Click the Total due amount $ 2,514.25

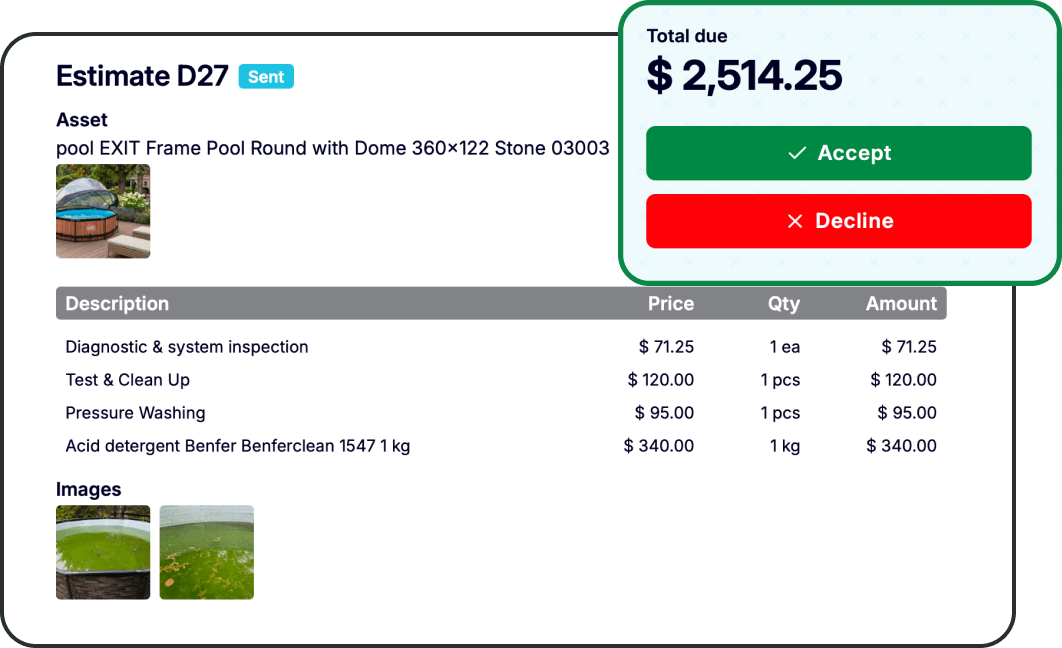click(x=744, y=75)
